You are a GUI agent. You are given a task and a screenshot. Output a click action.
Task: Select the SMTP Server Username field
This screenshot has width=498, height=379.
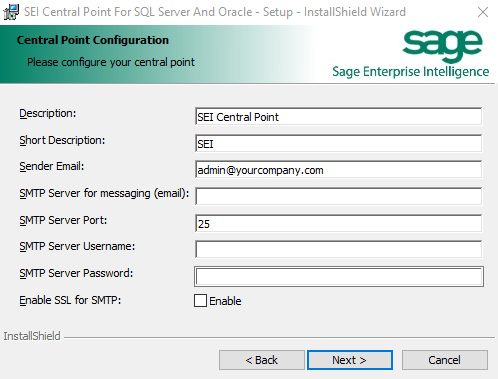click(338, 249)
